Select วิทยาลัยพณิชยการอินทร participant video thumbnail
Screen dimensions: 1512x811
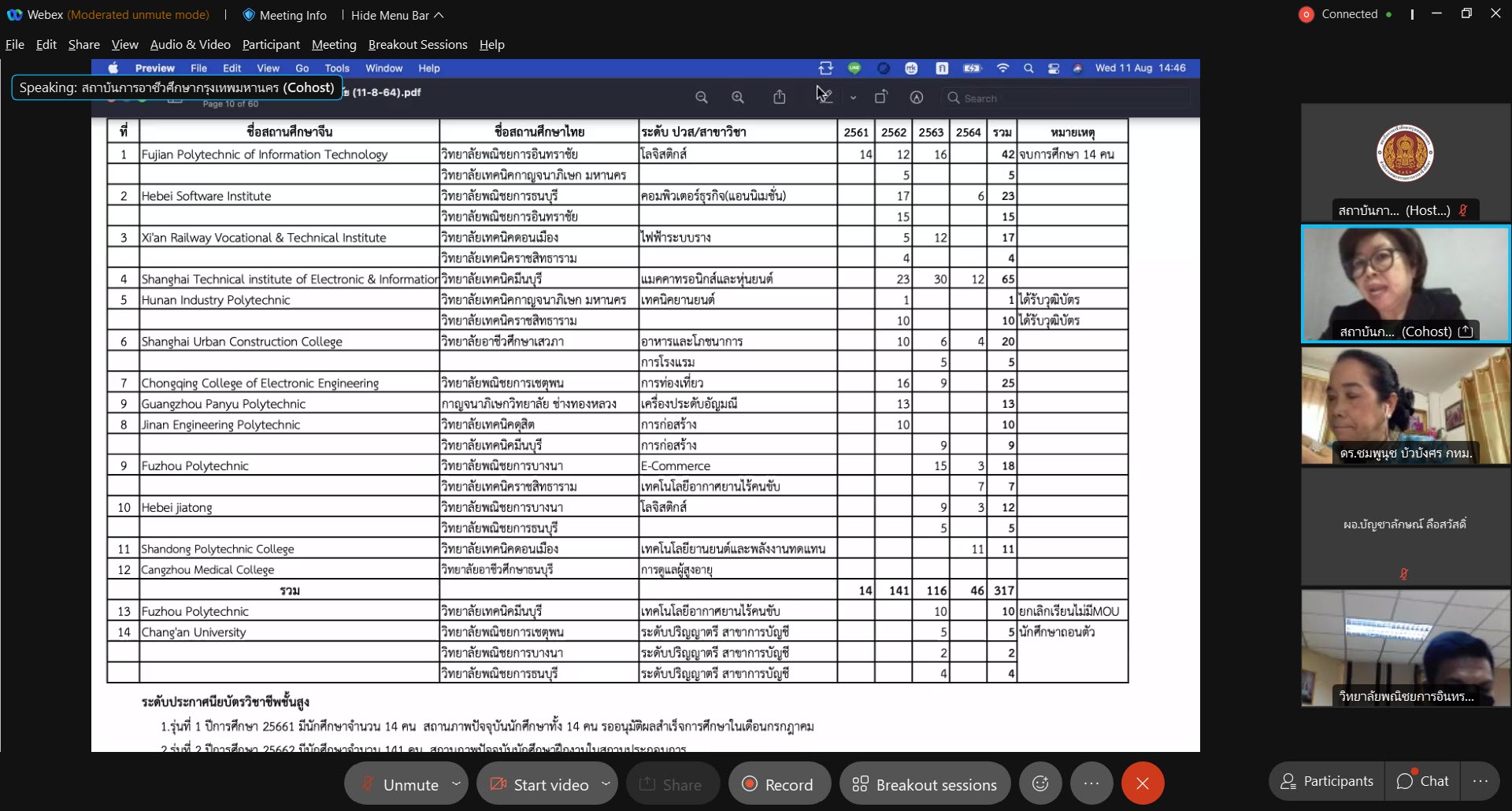[1405, 648]
